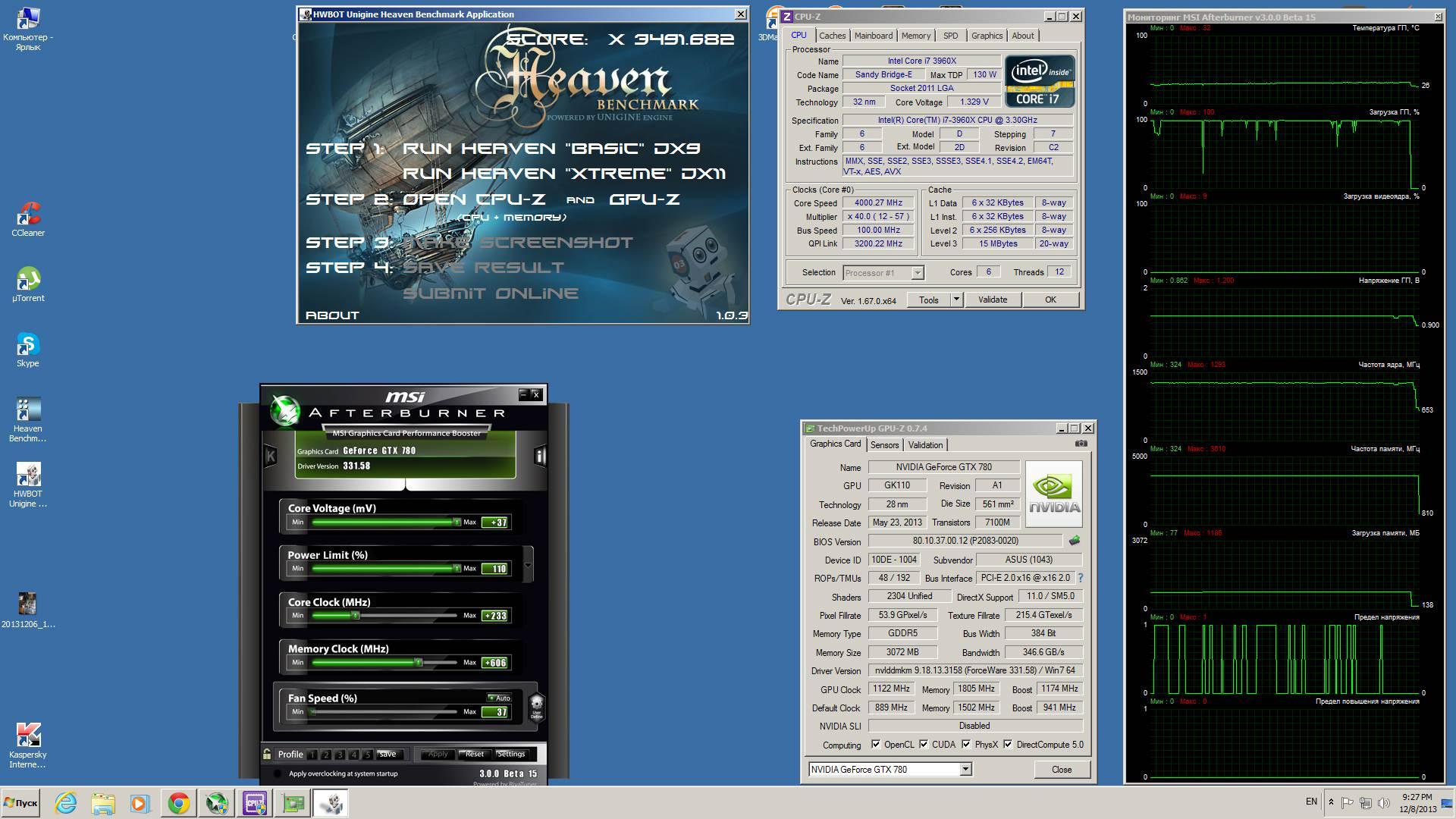Click the Chrome taskbar icon

click(179, 803)
